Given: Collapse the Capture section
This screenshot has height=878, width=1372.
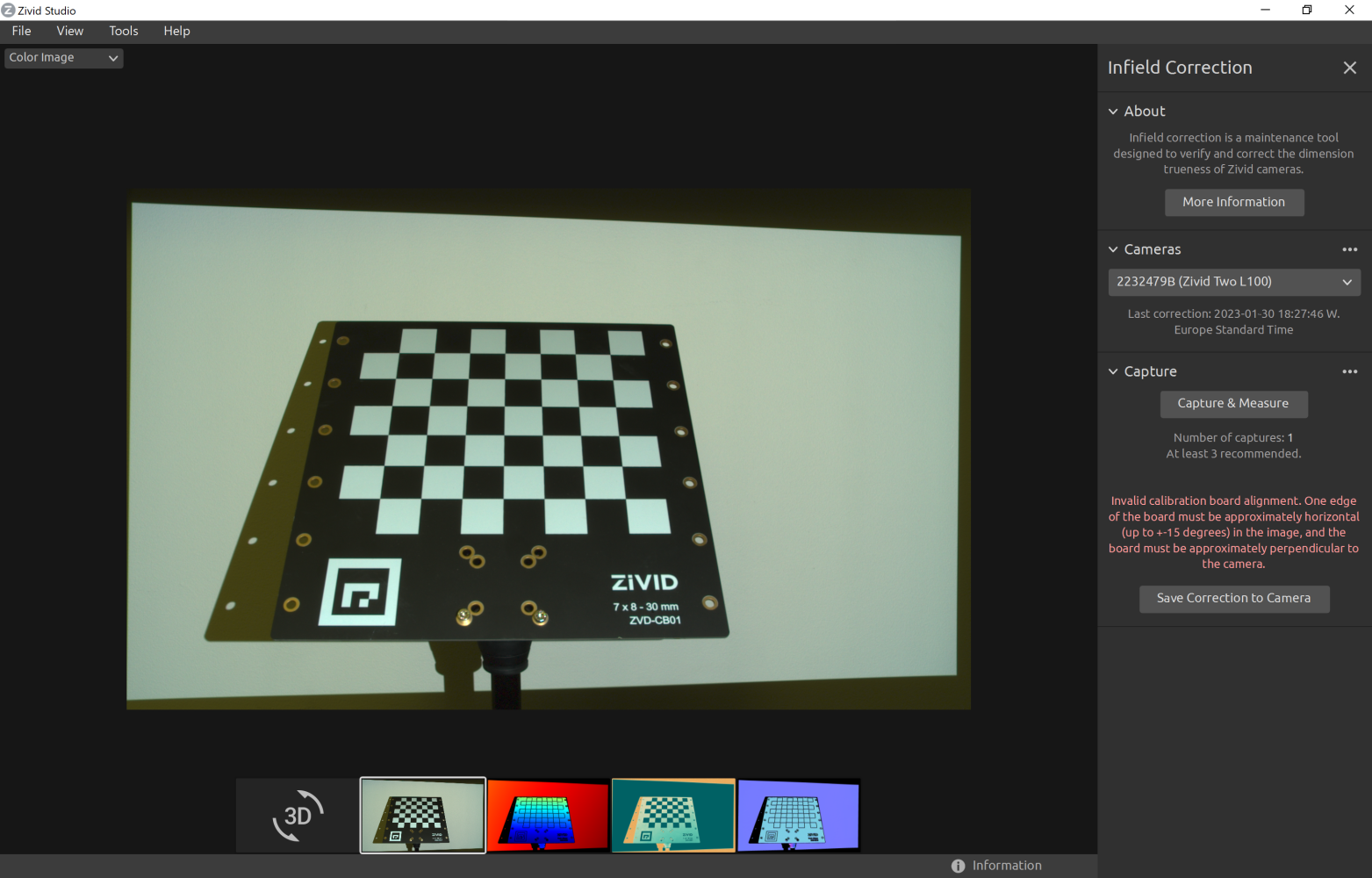Looking at the screenshot, I should pyautogui.click(x=1113, y=372).
